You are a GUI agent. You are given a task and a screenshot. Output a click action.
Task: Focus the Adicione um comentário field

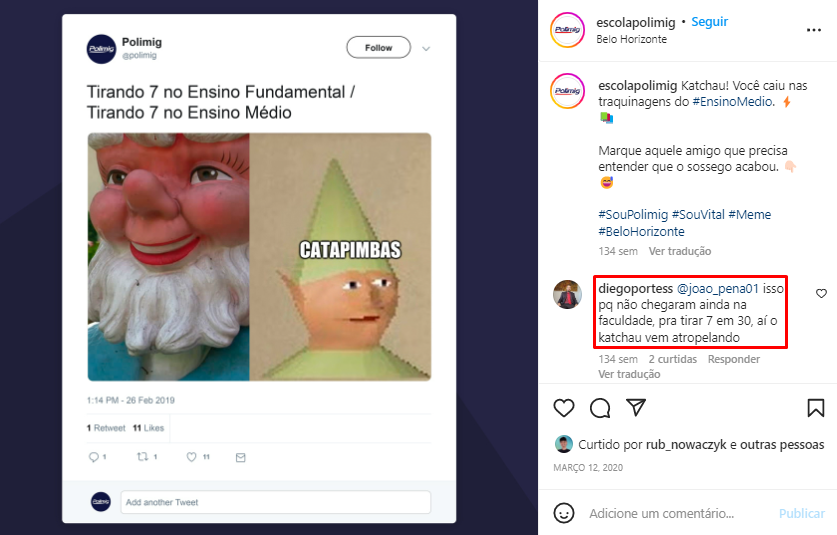[675, 513]
